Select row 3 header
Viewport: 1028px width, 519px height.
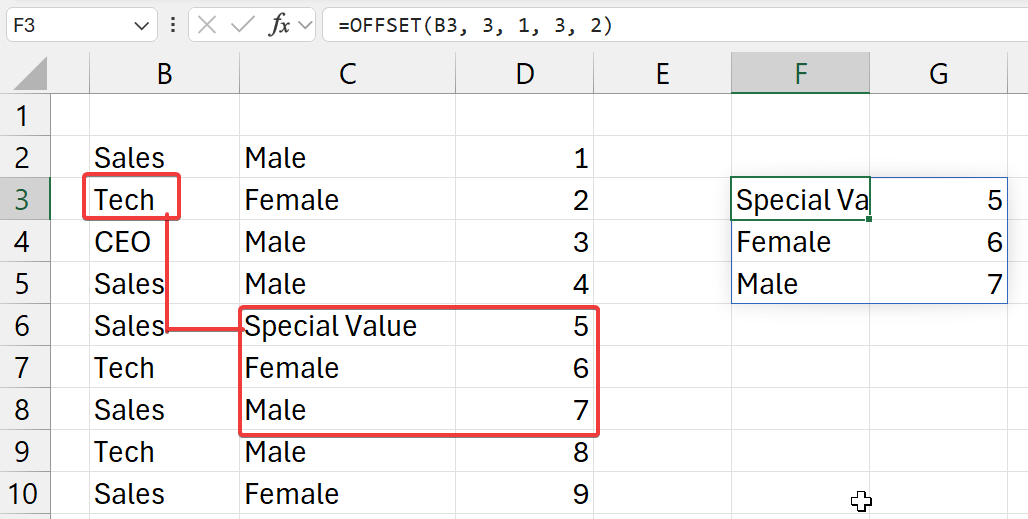22,200
